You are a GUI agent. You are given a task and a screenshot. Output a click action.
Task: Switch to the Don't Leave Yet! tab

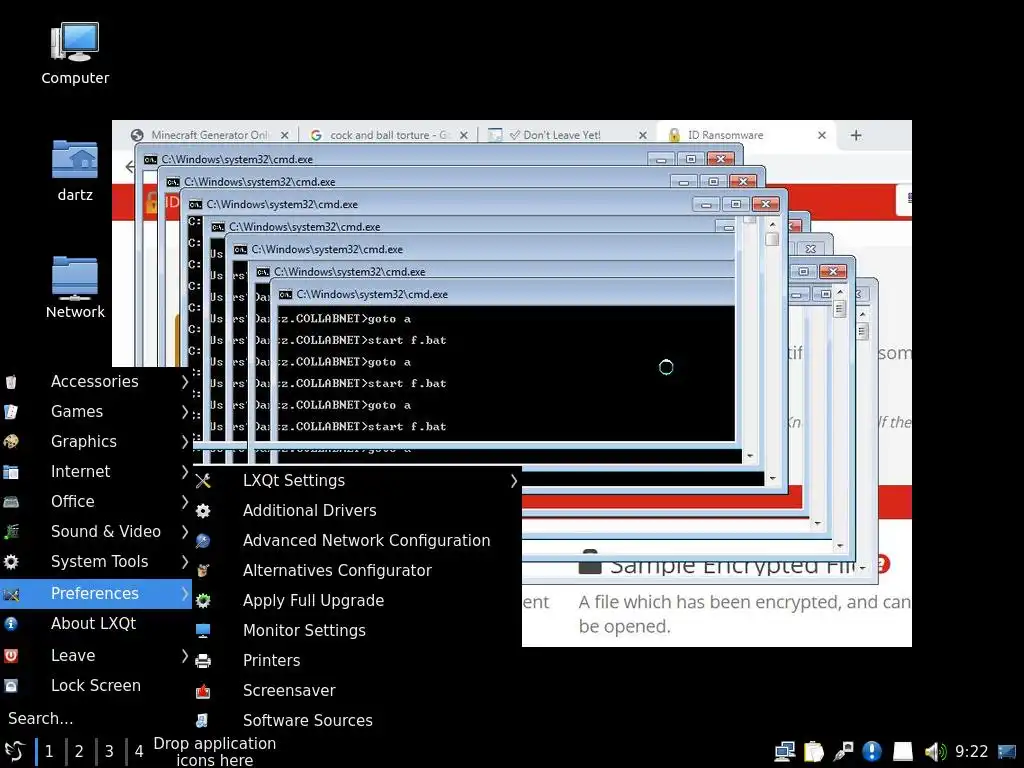[567, 135]
